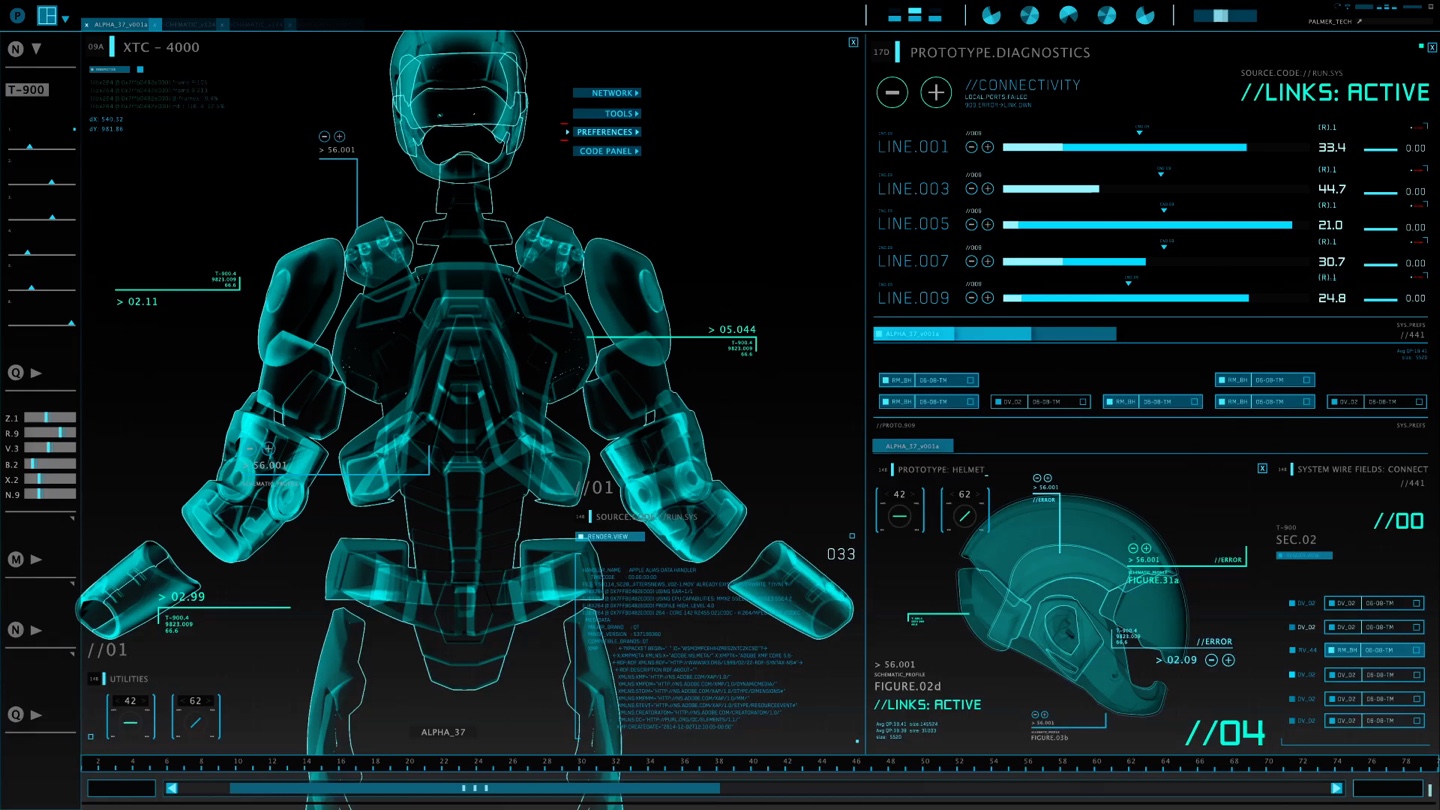Open the NETWORK submenu

coord(607,93)
